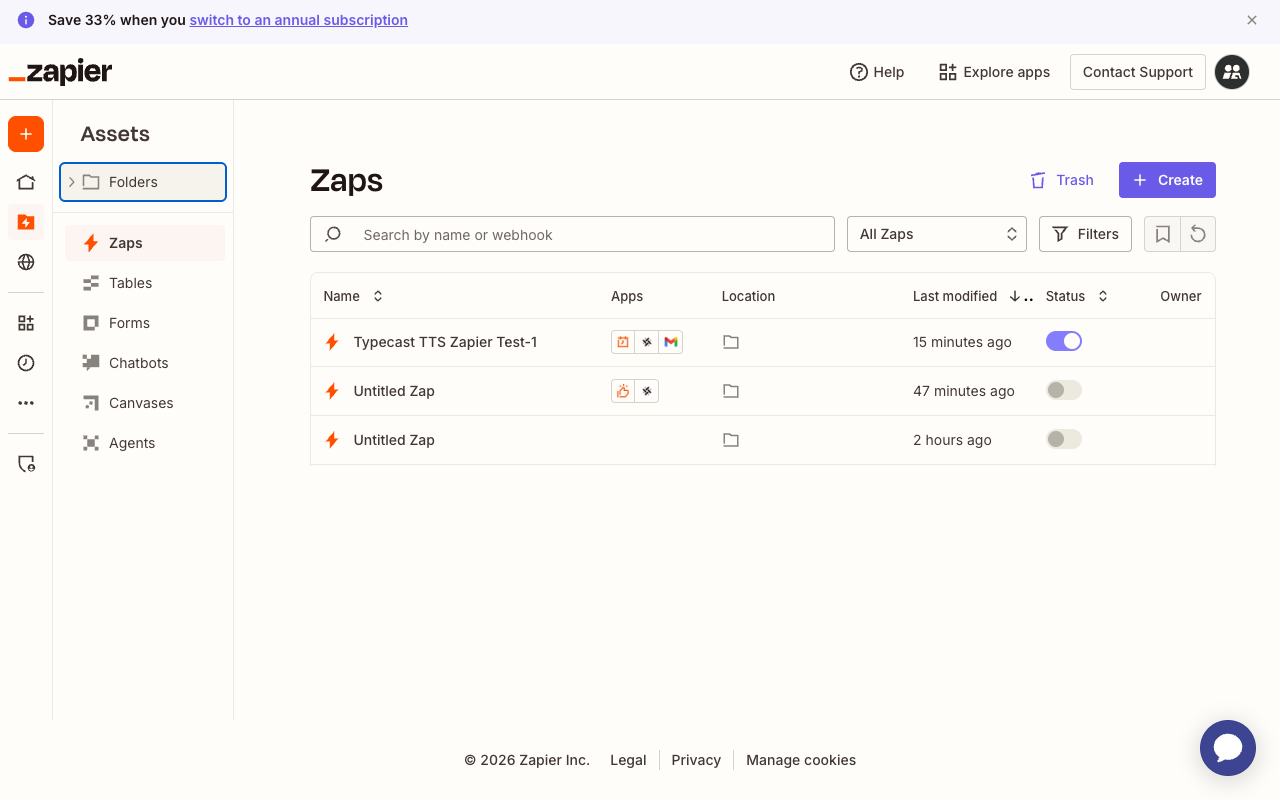
Task: Open Help
Action: tap(877, 72)
